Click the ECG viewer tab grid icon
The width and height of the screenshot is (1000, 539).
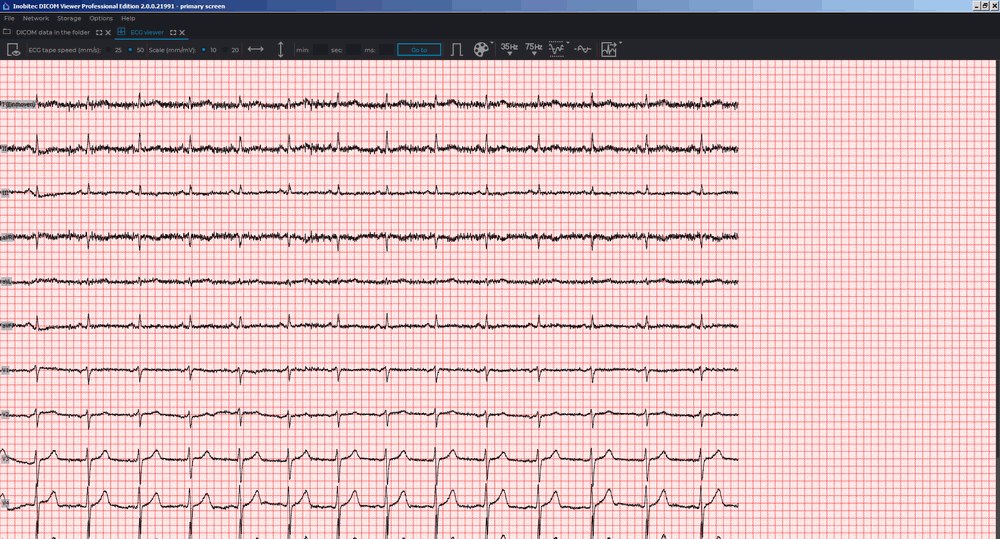pyautogui.click(x=121, y=32)
